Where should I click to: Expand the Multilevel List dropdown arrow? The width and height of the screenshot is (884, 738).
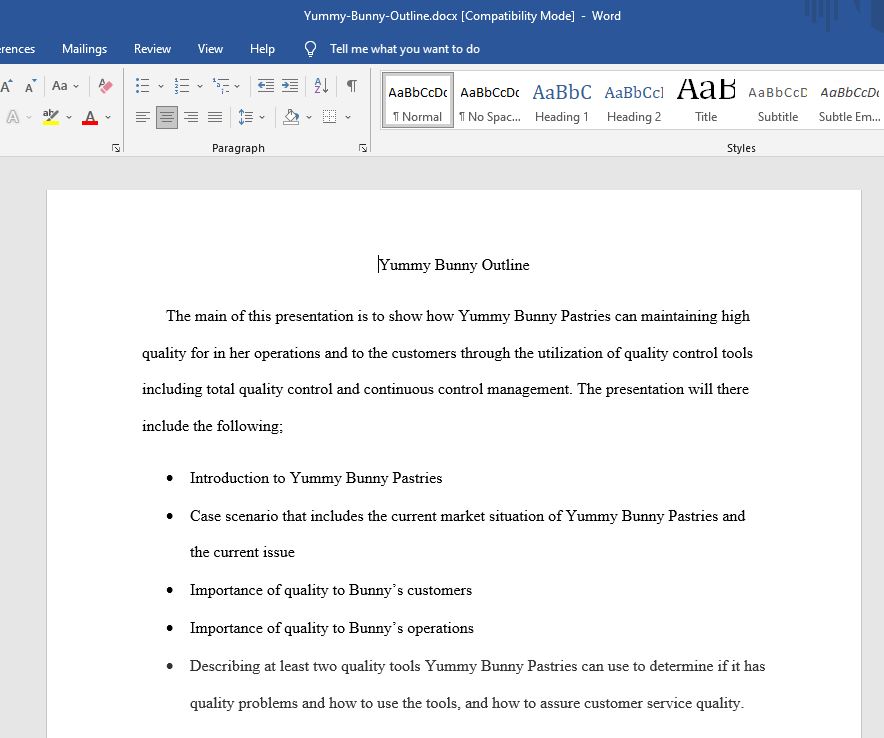[x=237, y=86]
